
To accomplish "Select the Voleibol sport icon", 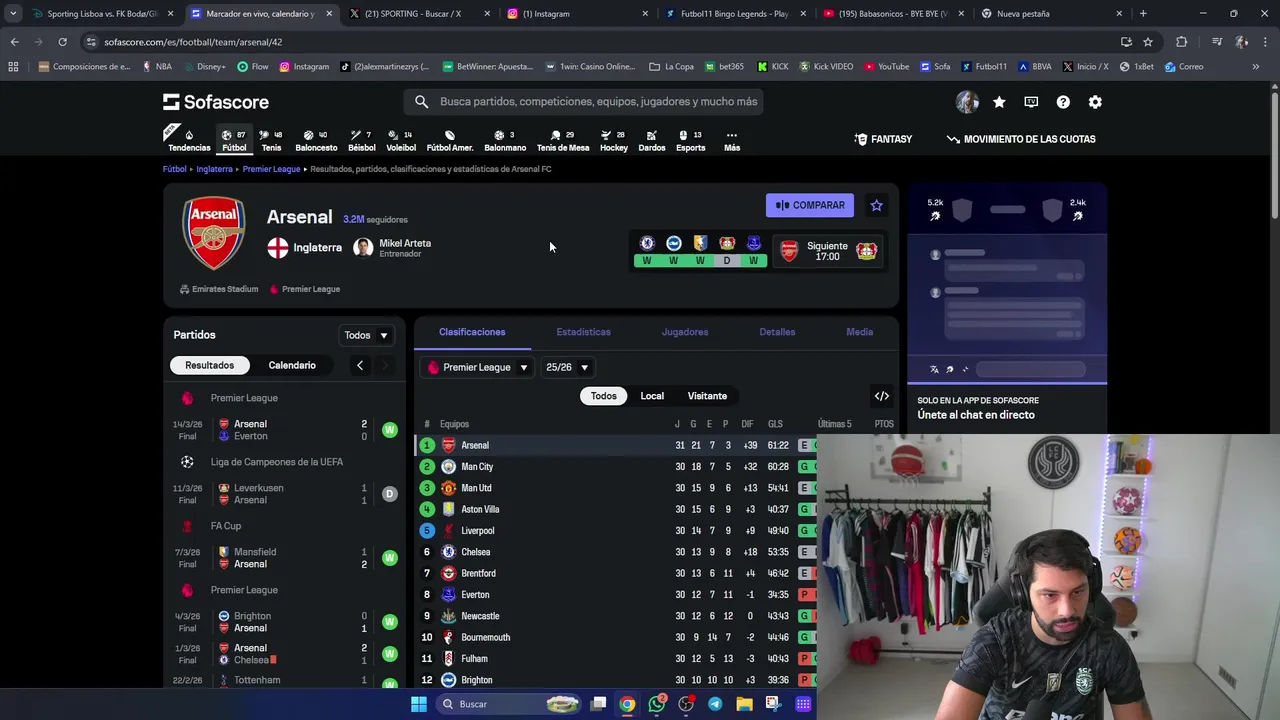I will click(401, 140).
